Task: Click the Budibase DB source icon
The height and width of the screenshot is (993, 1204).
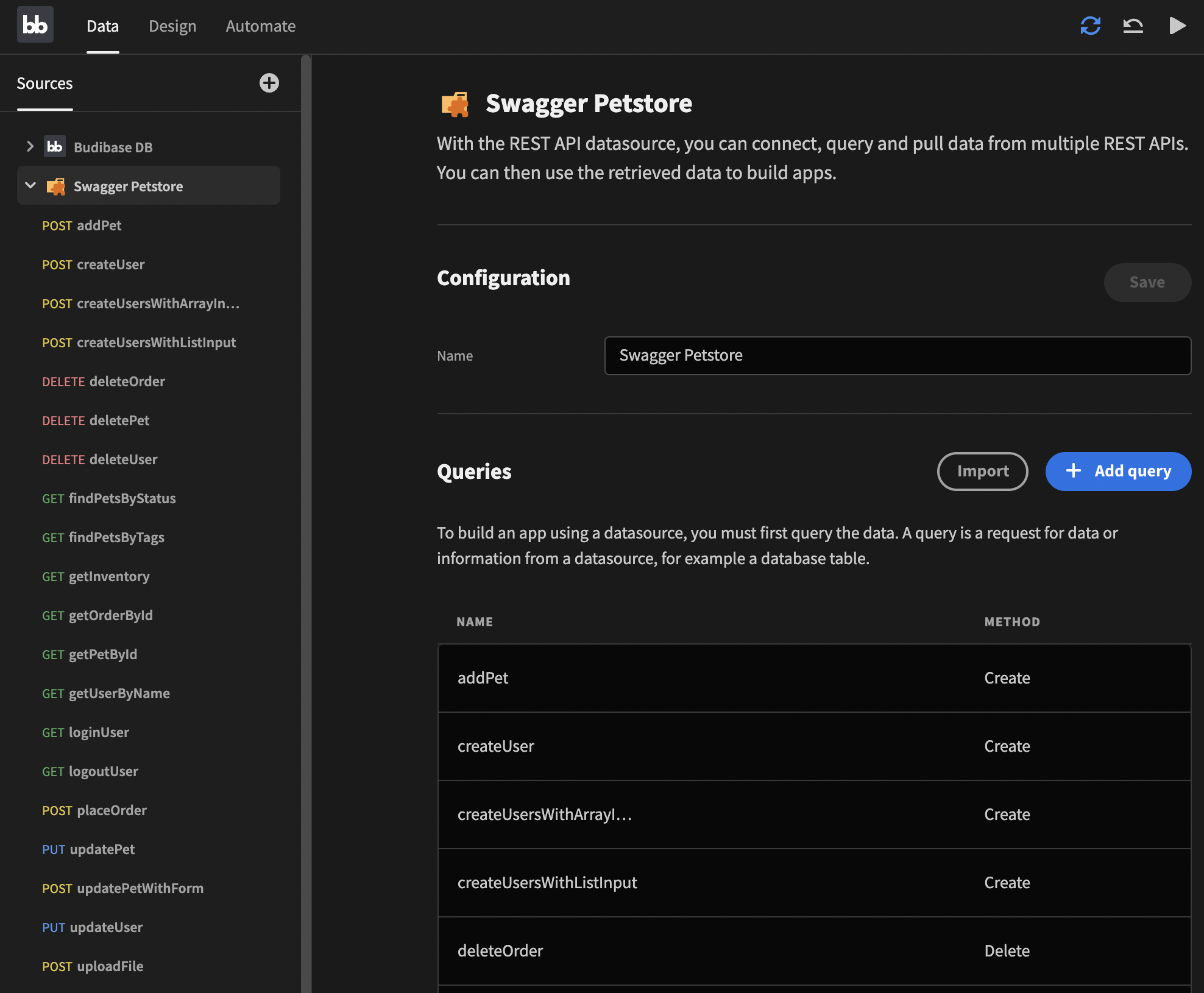Action: (x=55, y=147)
